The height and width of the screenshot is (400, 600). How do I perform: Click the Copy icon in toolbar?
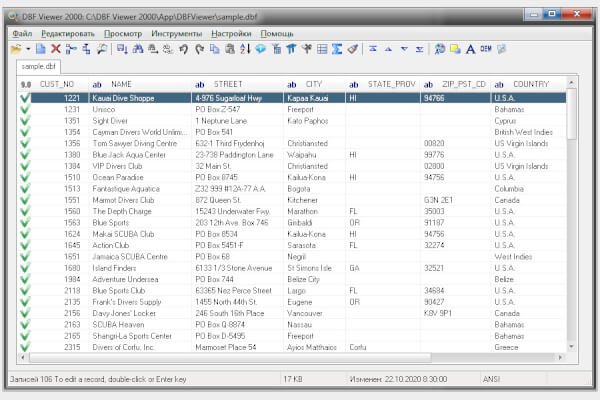(215, 49)
